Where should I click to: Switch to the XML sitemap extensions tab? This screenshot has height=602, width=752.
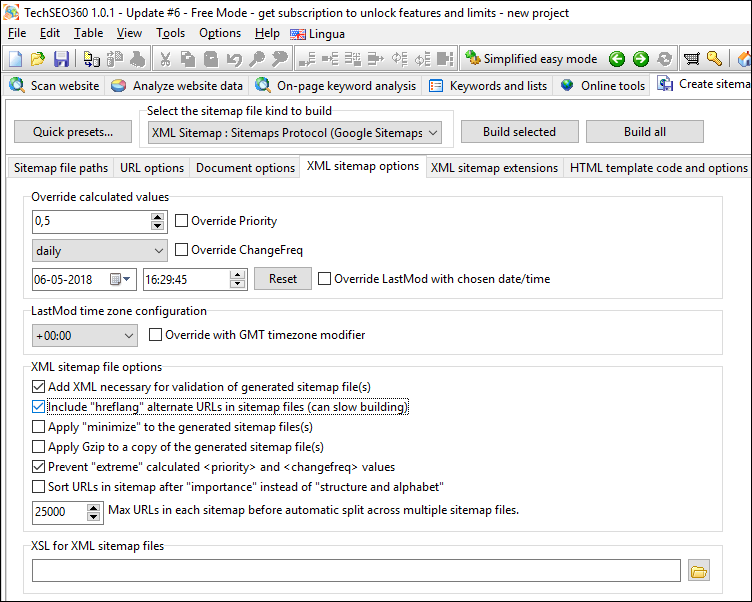pos(494,168)
